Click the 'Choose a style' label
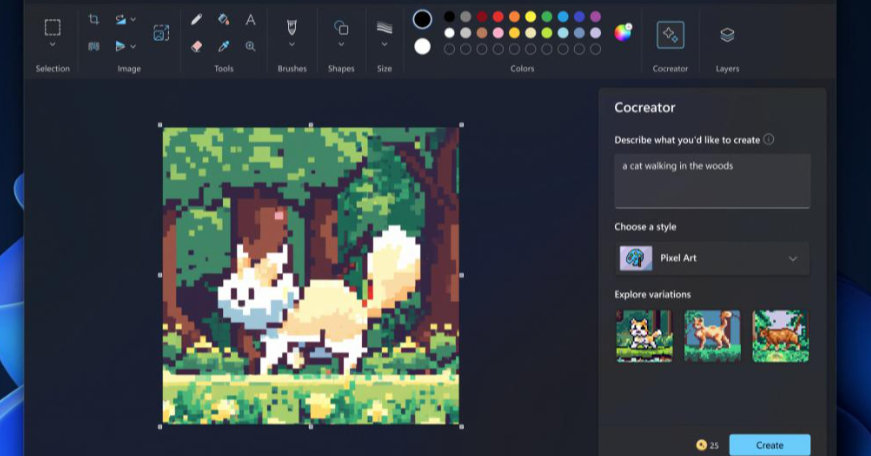871x456 pixels. pos(645,227)
